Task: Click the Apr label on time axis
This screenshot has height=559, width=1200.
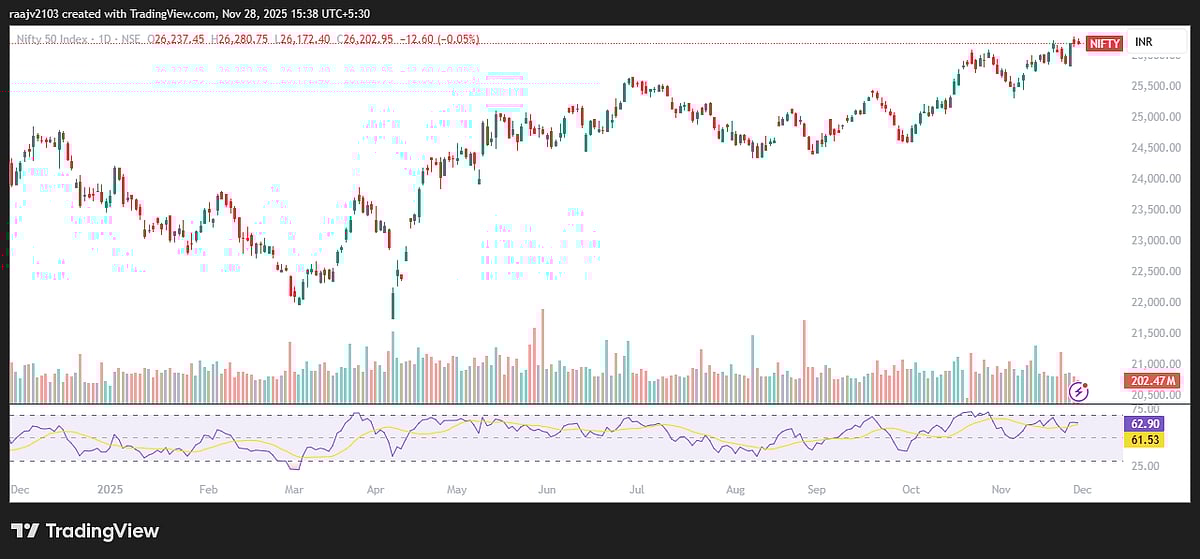Action: point(375,491)
